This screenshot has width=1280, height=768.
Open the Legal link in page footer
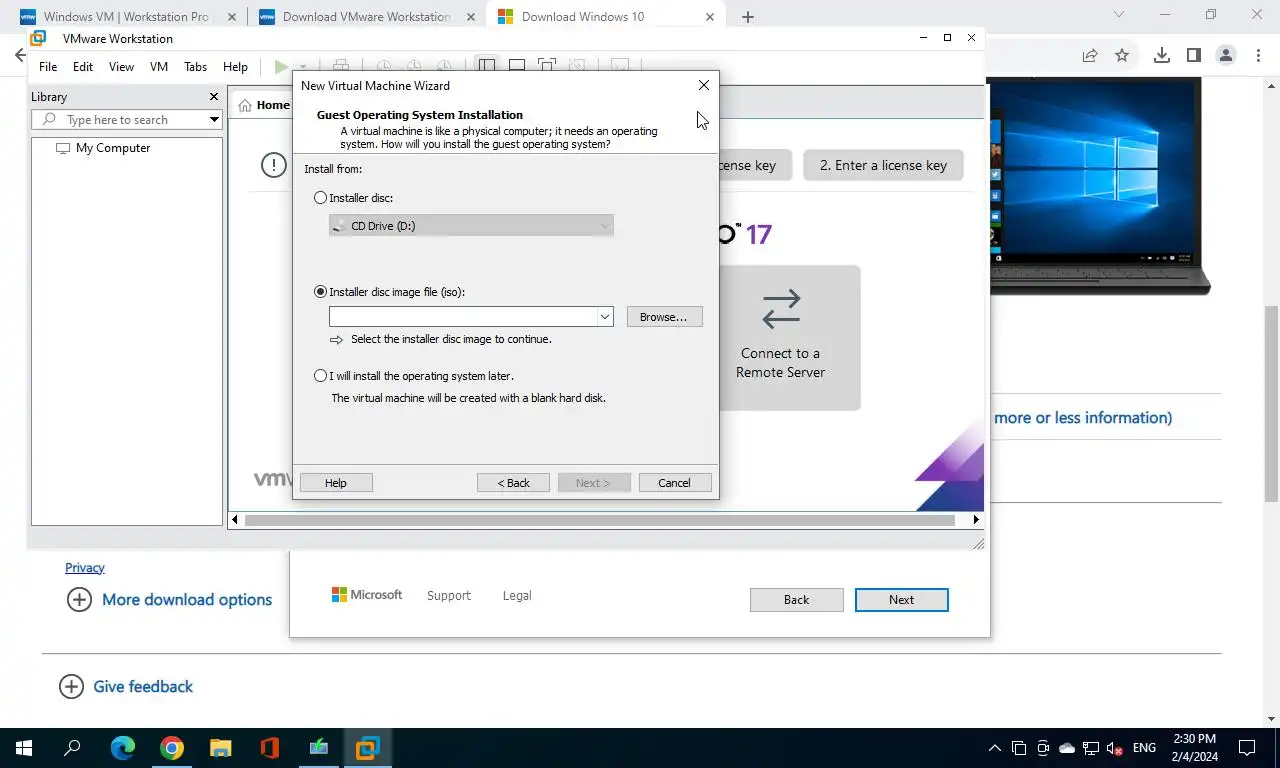pos(517,596)
